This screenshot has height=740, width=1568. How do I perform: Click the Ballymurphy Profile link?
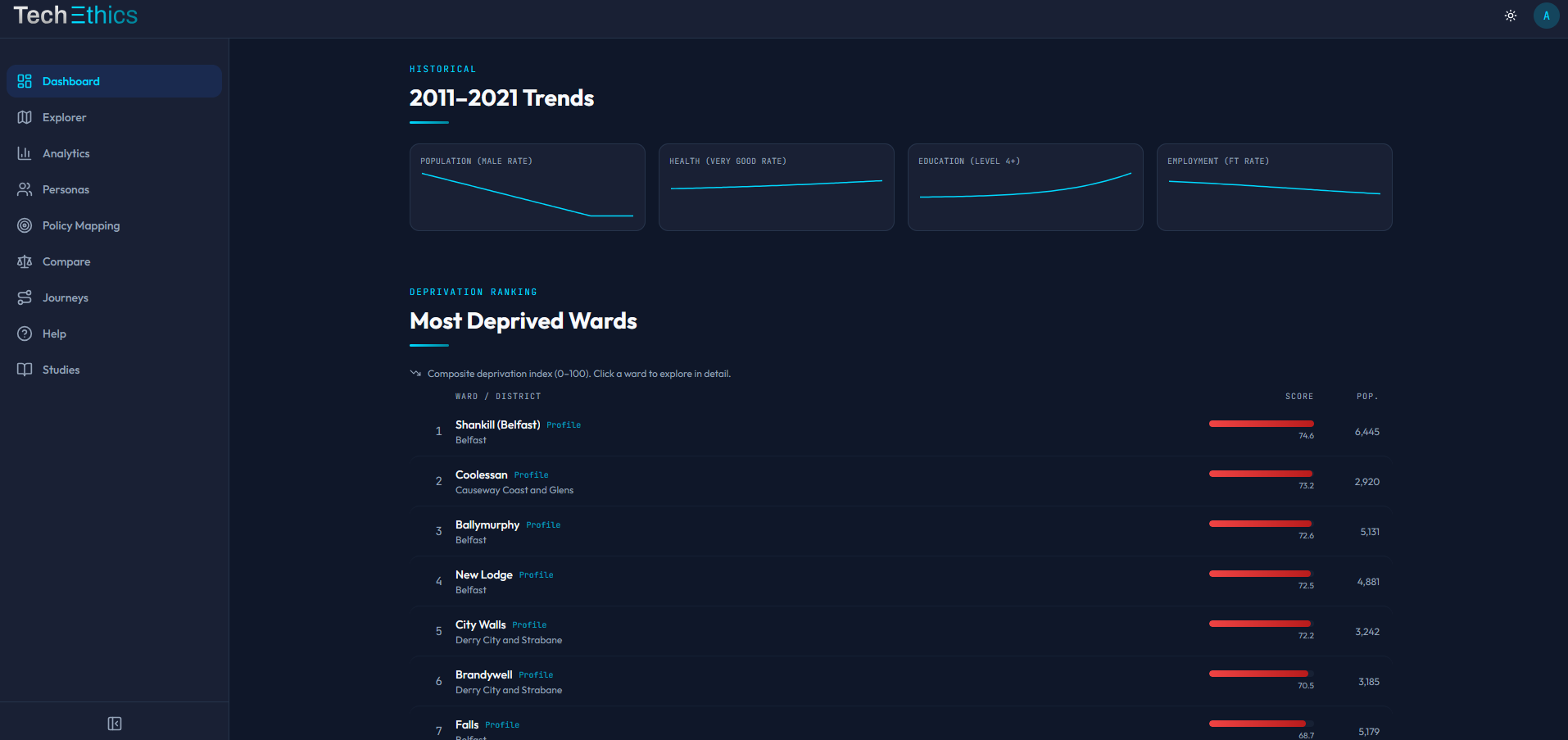[542, 524]
